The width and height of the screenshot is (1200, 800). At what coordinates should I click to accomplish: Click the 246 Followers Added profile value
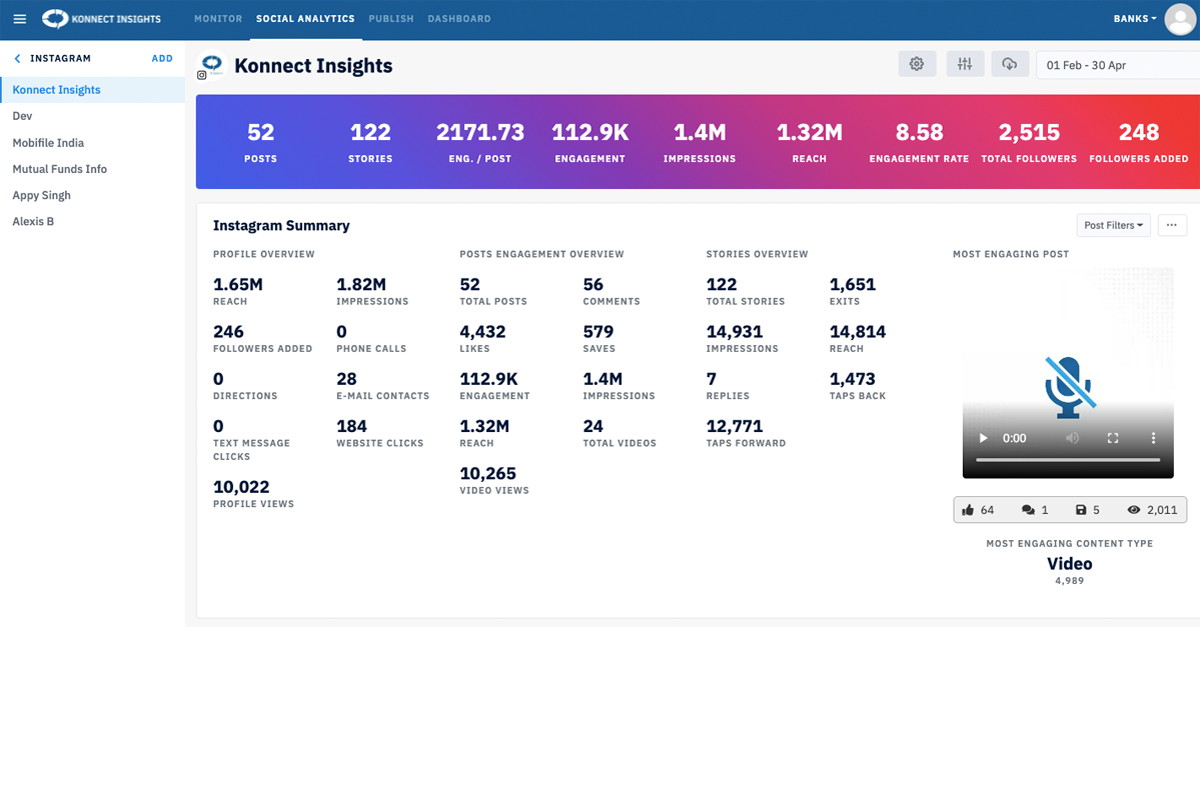coord(228,332)
